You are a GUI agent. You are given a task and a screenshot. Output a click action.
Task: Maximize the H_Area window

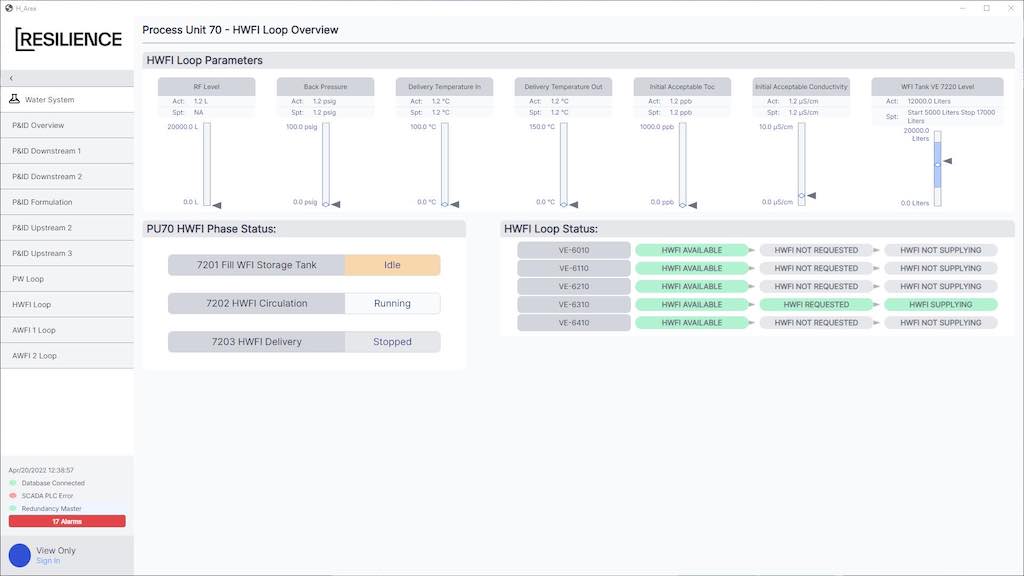pos(987,8)
